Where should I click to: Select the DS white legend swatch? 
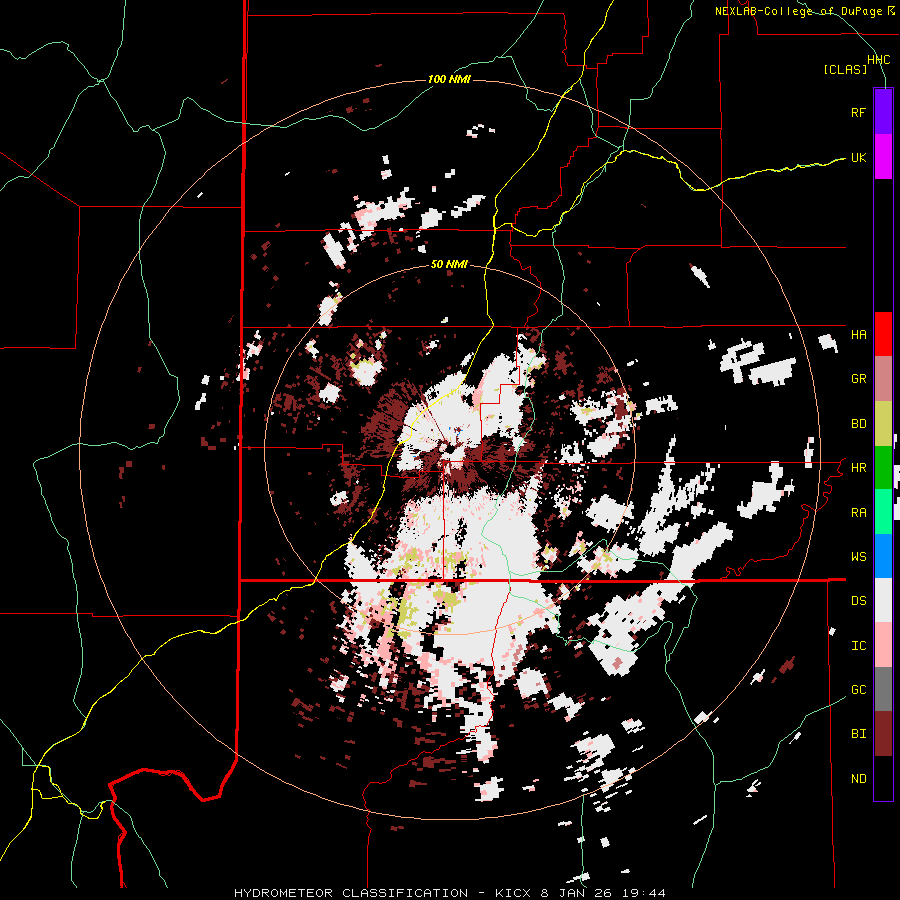pos(883,600)
